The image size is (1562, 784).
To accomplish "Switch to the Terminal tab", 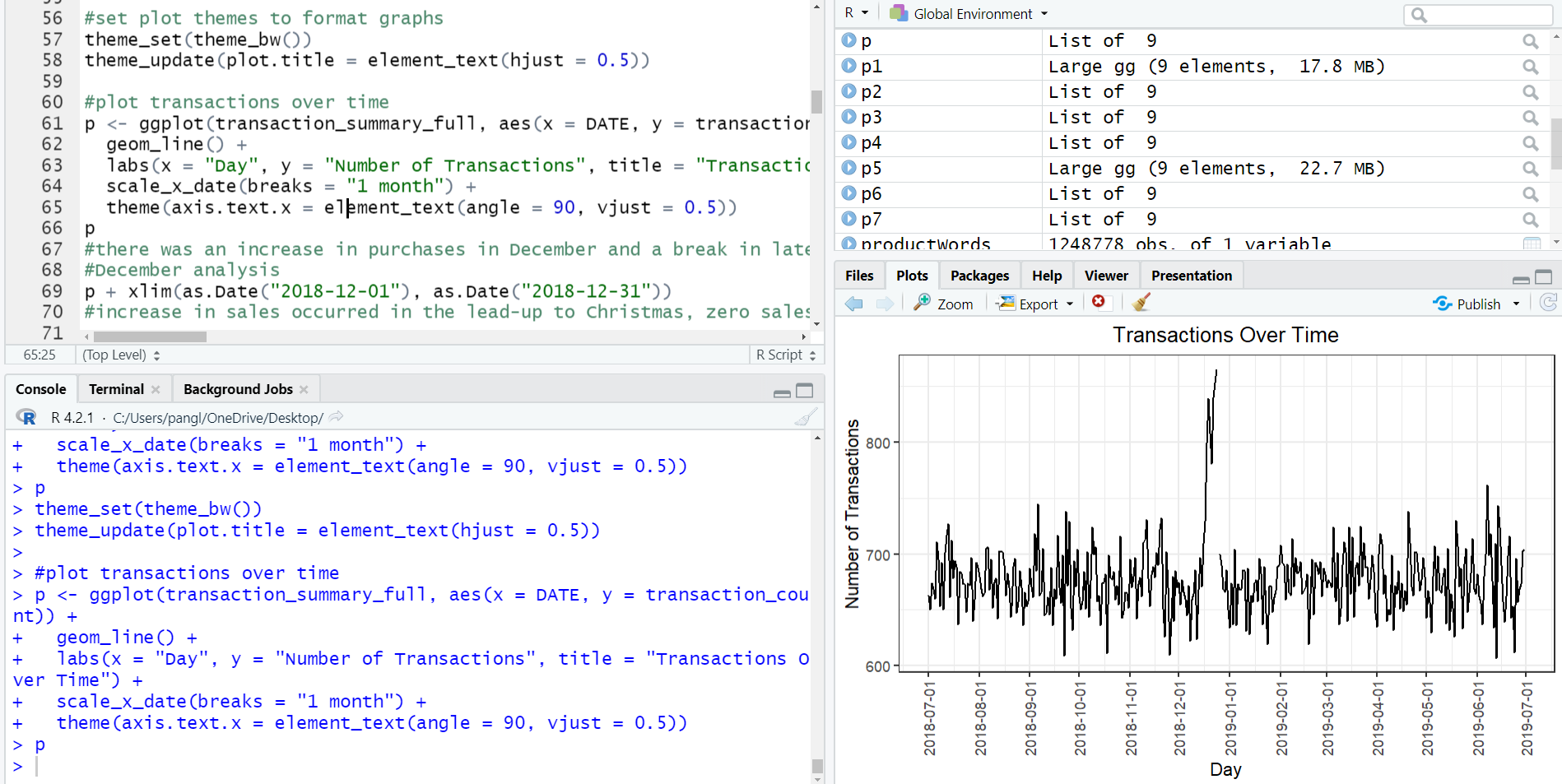I will pos(116,389).
